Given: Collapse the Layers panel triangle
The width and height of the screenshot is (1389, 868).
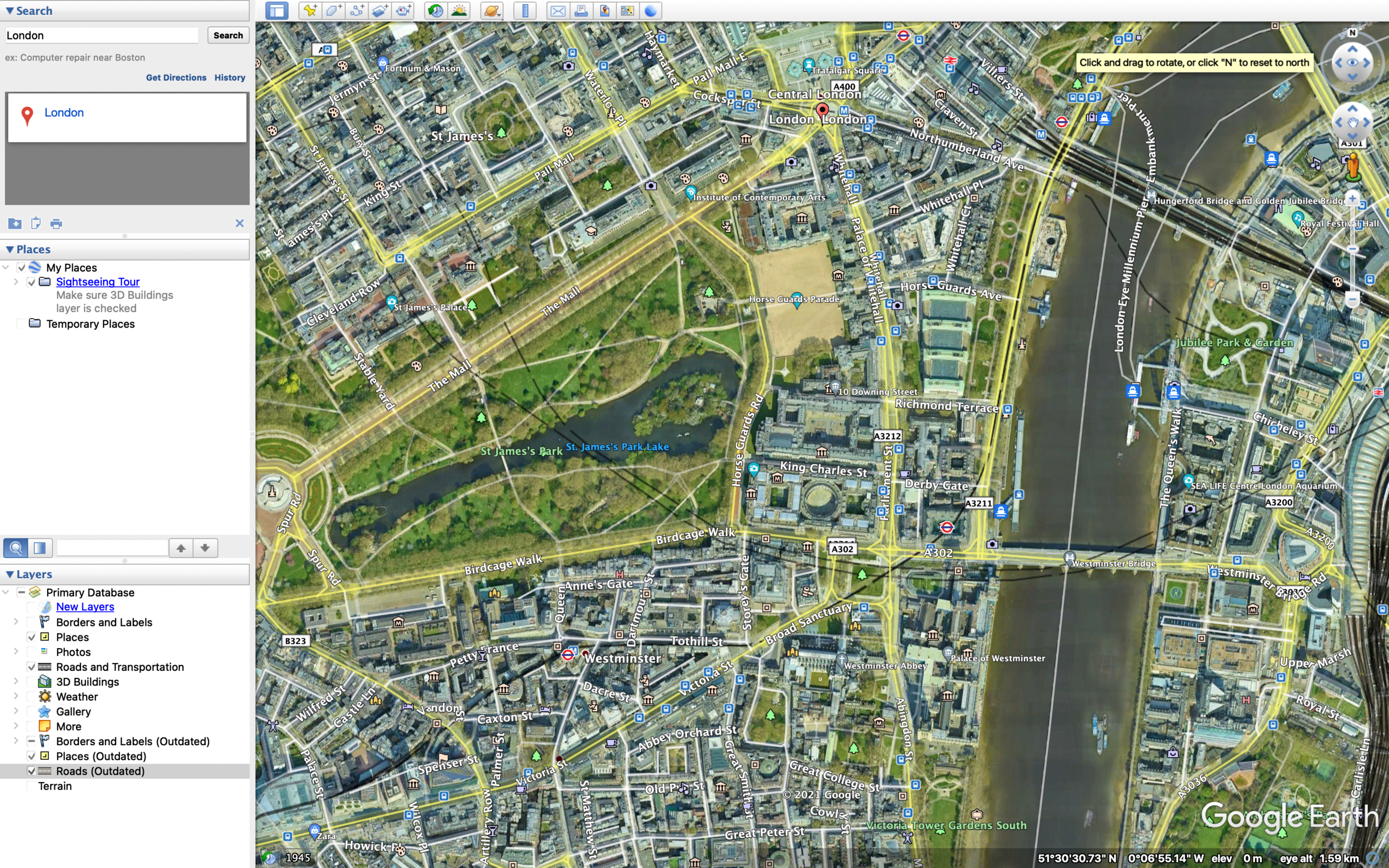Looking at the screenshot, I should [10, 574].
